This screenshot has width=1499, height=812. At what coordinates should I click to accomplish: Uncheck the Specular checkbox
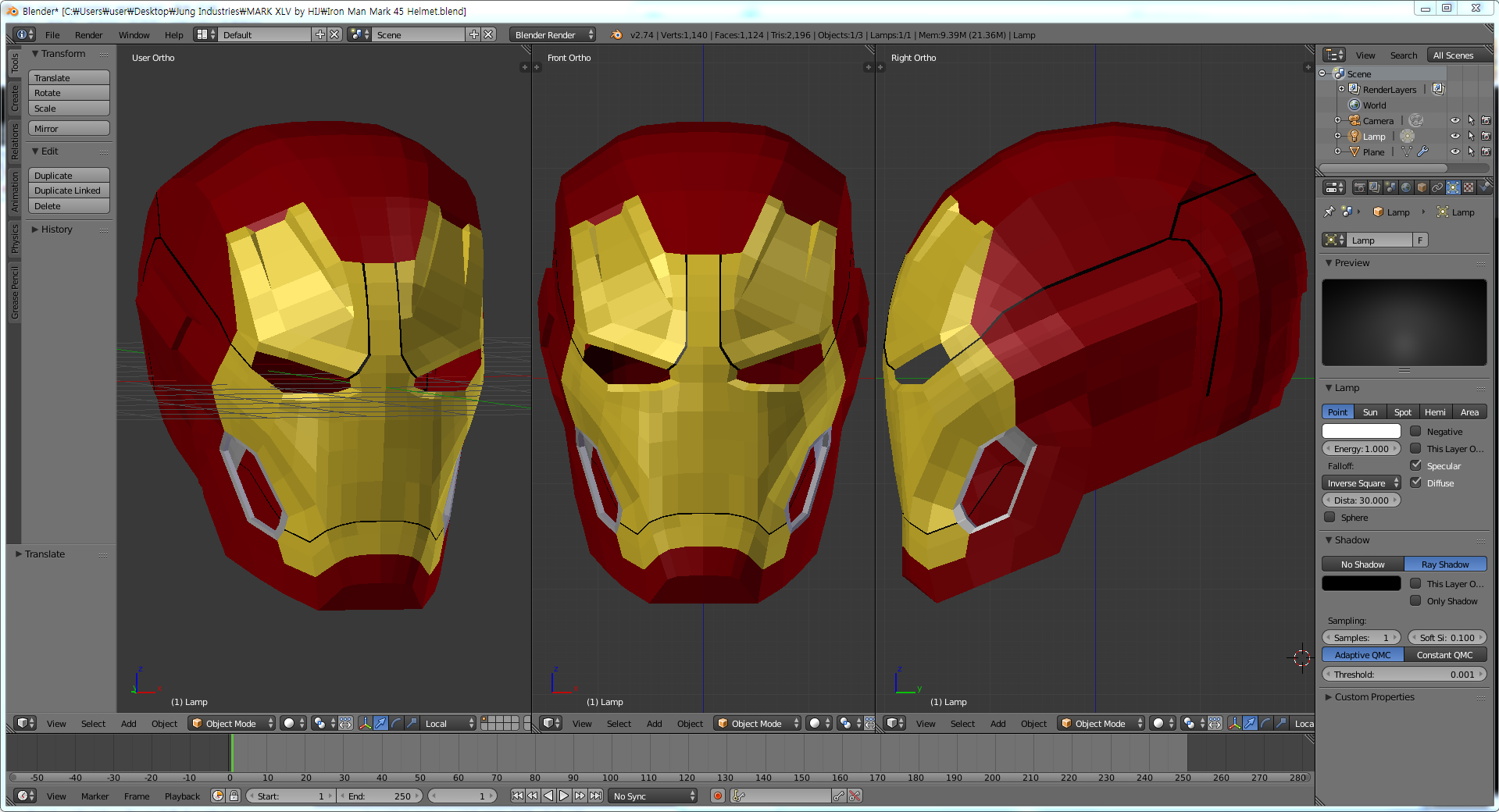tap(1415, 465)
